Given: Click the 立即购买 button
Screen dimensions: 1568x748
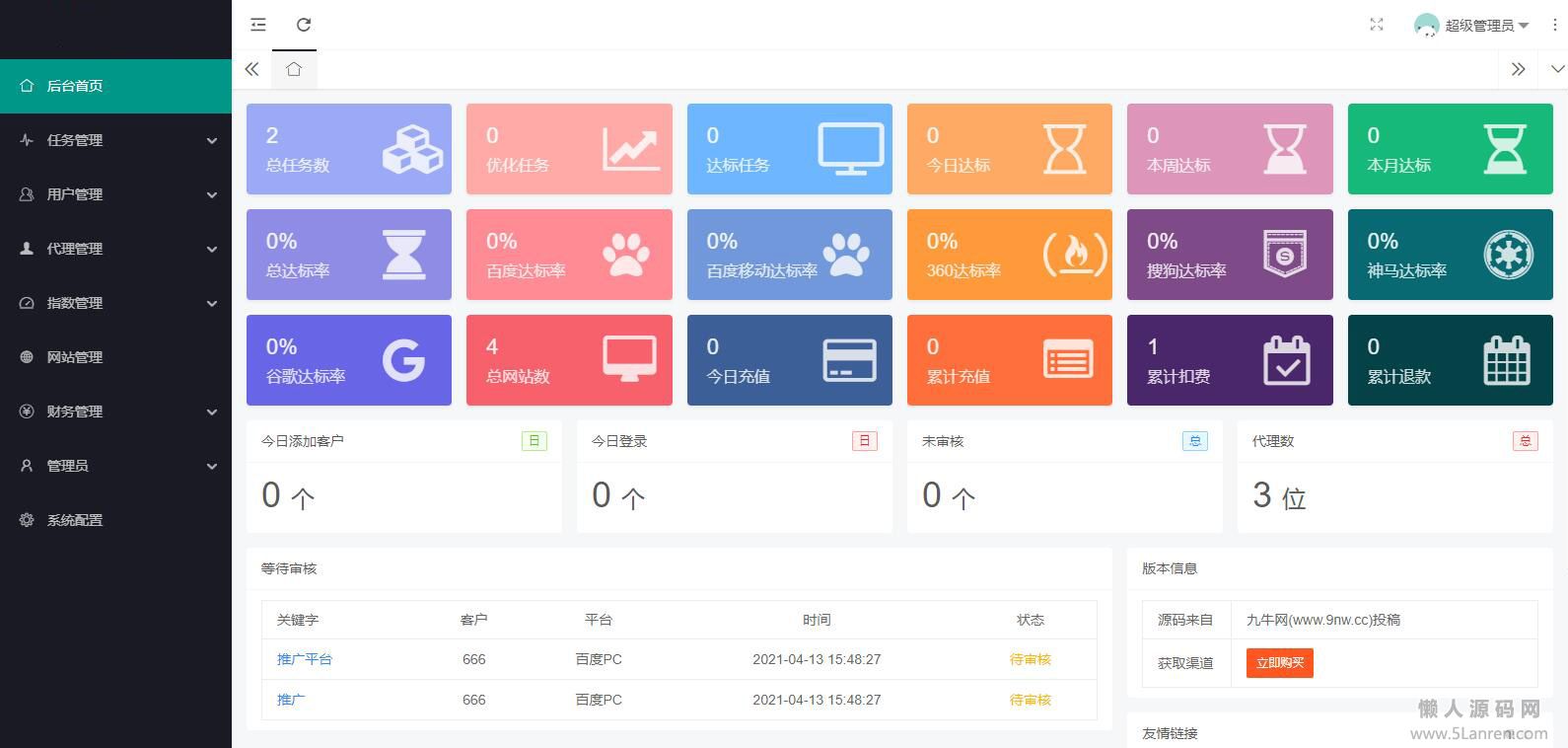Looking at the screenshot, I should pyautogui.click(x=1279, y=663).
